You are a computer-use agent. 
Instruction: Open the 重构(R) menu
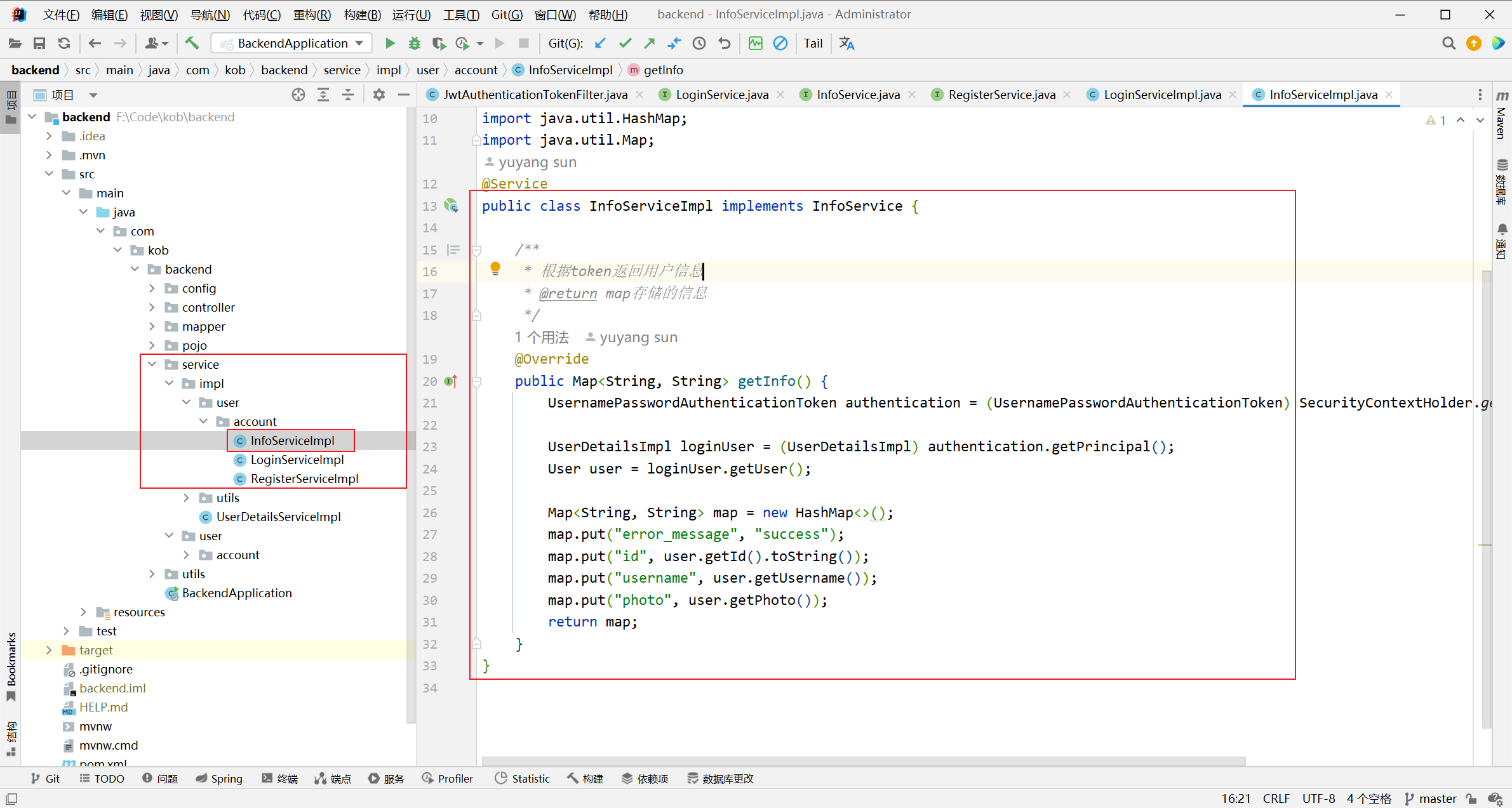click(311, 14)
